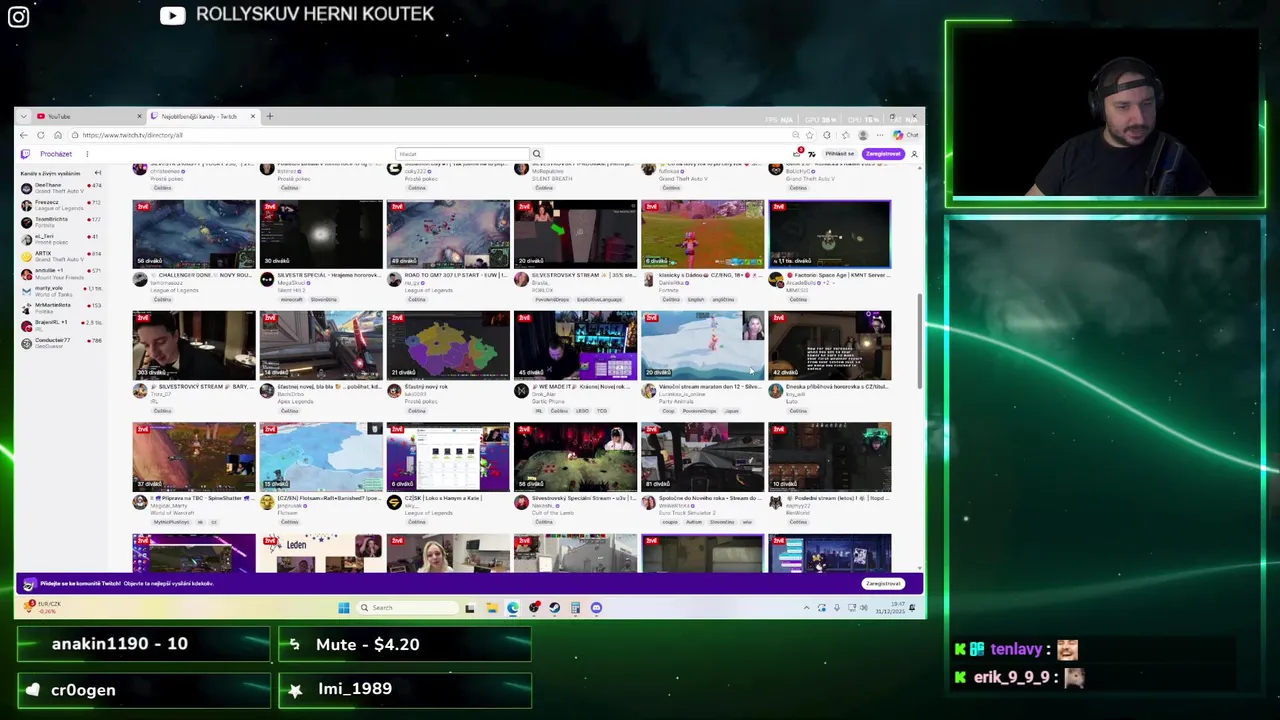Open a new browser tab
The height and width of the screenshot is (720, 1280).
point(270,116)
